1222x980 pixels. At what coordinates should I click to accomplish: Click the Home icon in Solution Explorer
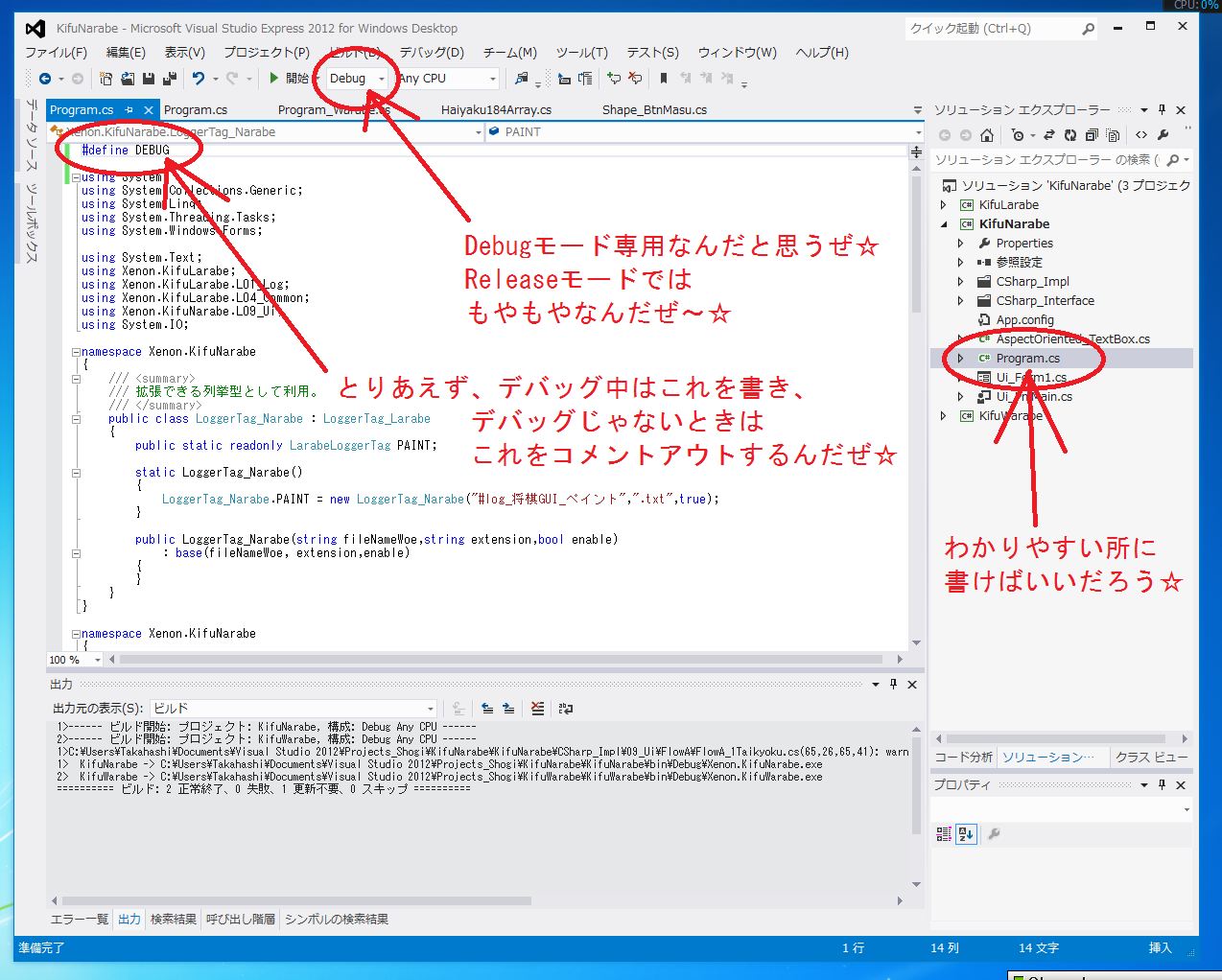987,135
